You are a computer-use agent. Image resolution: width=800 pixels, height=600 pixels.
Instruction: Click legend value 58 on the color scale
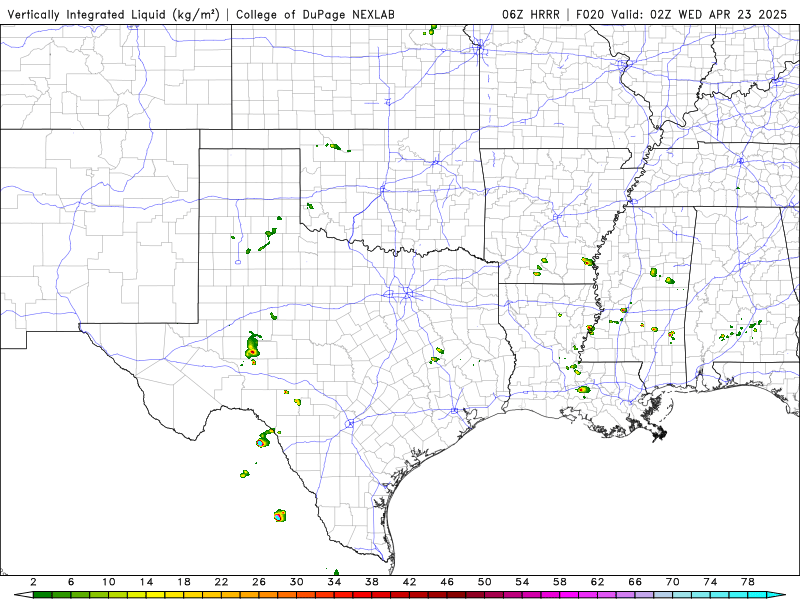click(x=560, y=582)
